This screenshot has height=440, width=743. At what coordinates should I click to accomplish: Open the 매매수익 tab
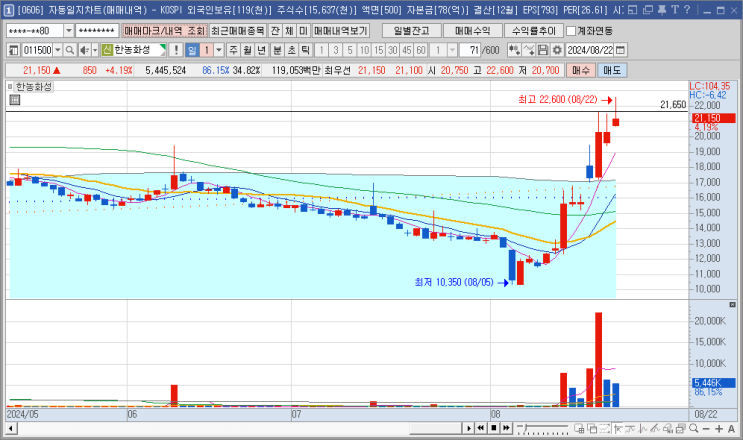(473, 31)
